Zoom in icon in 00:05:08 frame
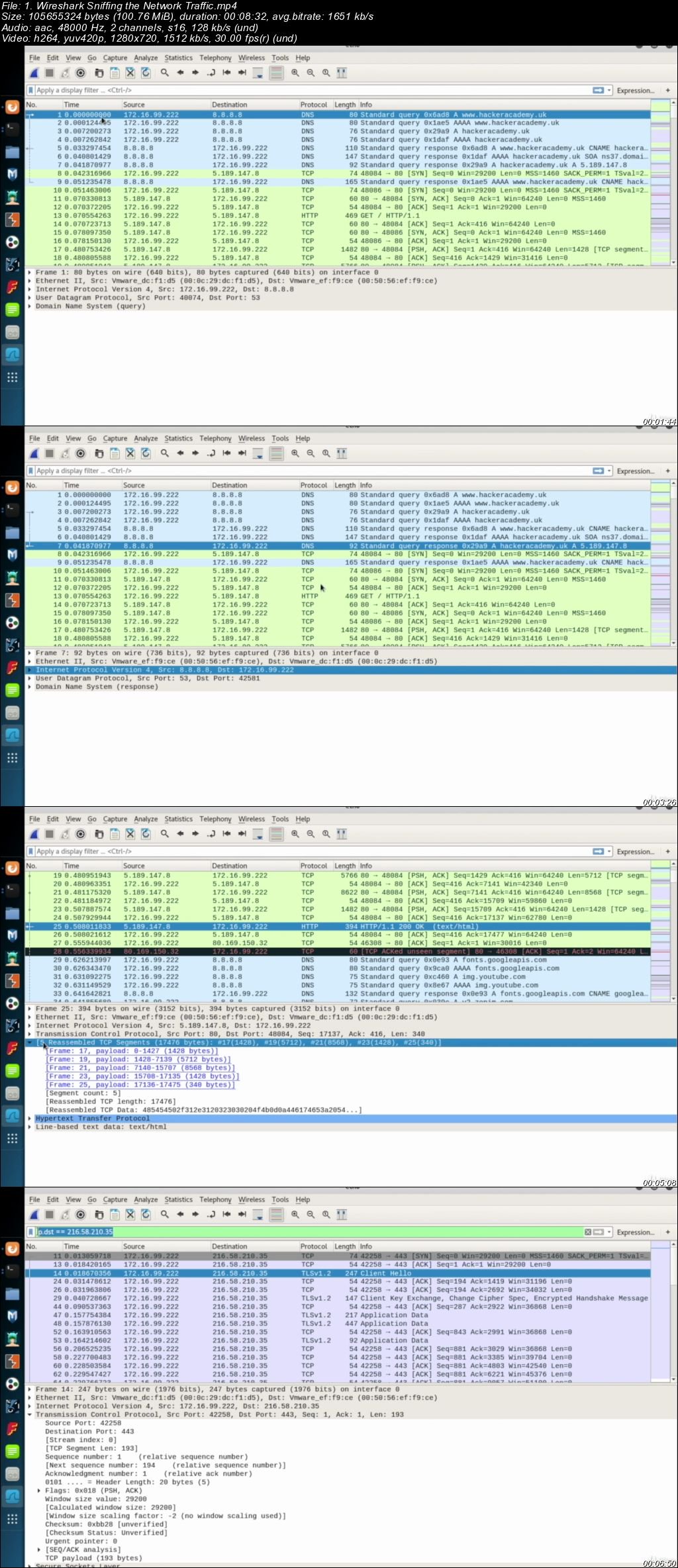 click(295, 834)
